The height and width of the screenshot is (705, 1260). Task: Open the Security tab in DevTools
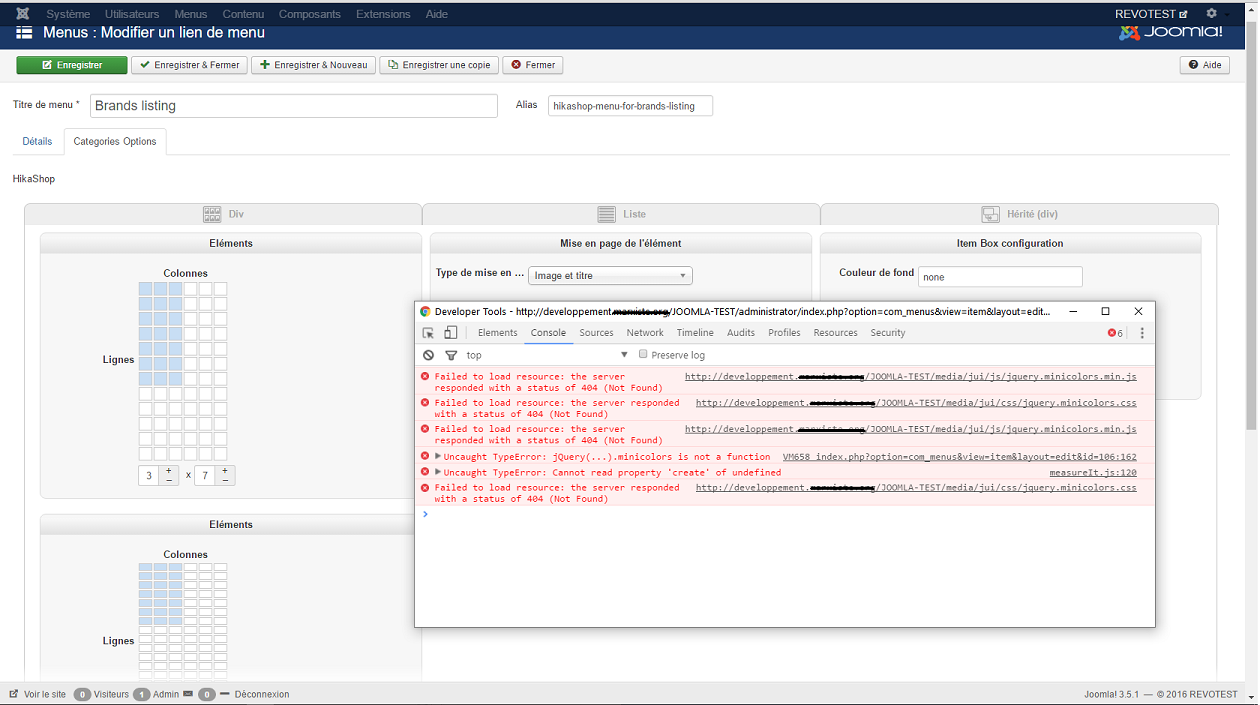coord(888,333)
